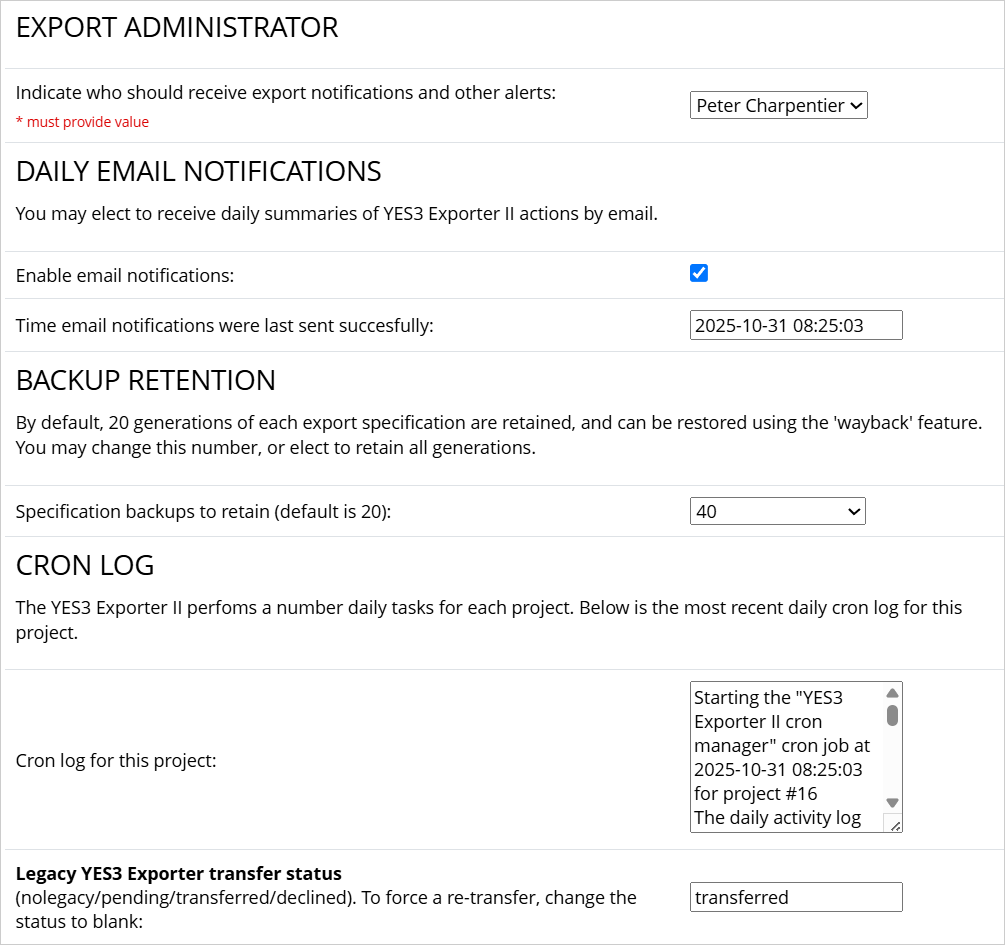Click the cron log scroll-down arrow
The width and height of the screenshot is (1005, 945).
(892, 802)
